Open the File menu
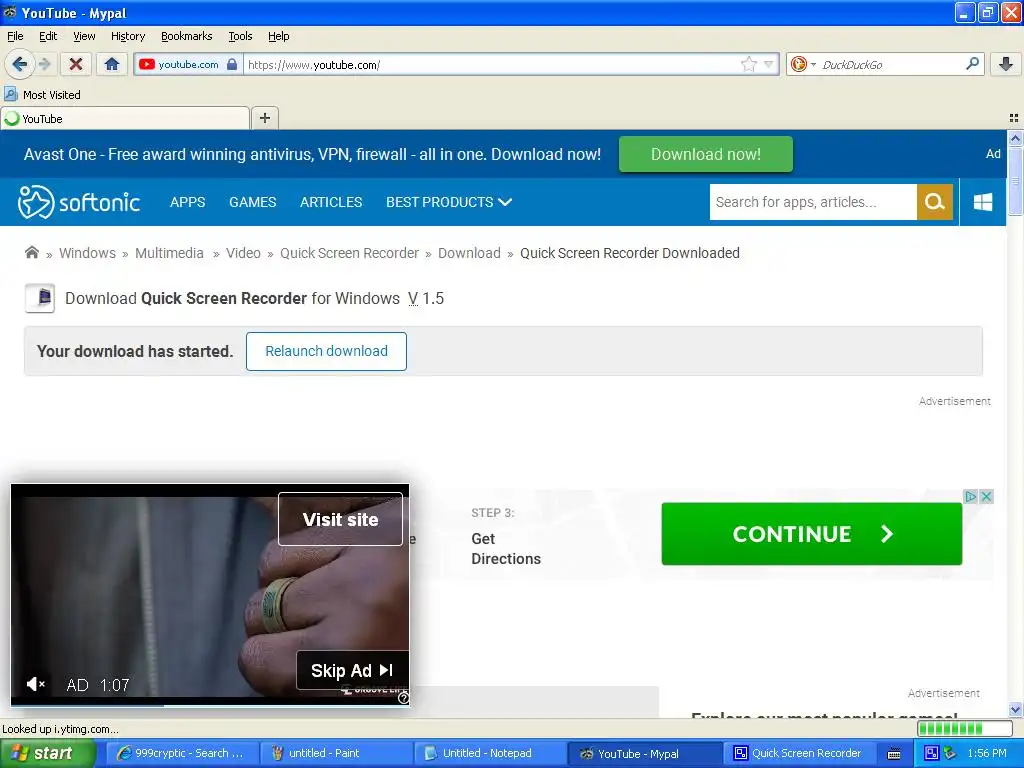Viewport: 1024px width, 768px height. pyautogui.click(x=15, y=36)
